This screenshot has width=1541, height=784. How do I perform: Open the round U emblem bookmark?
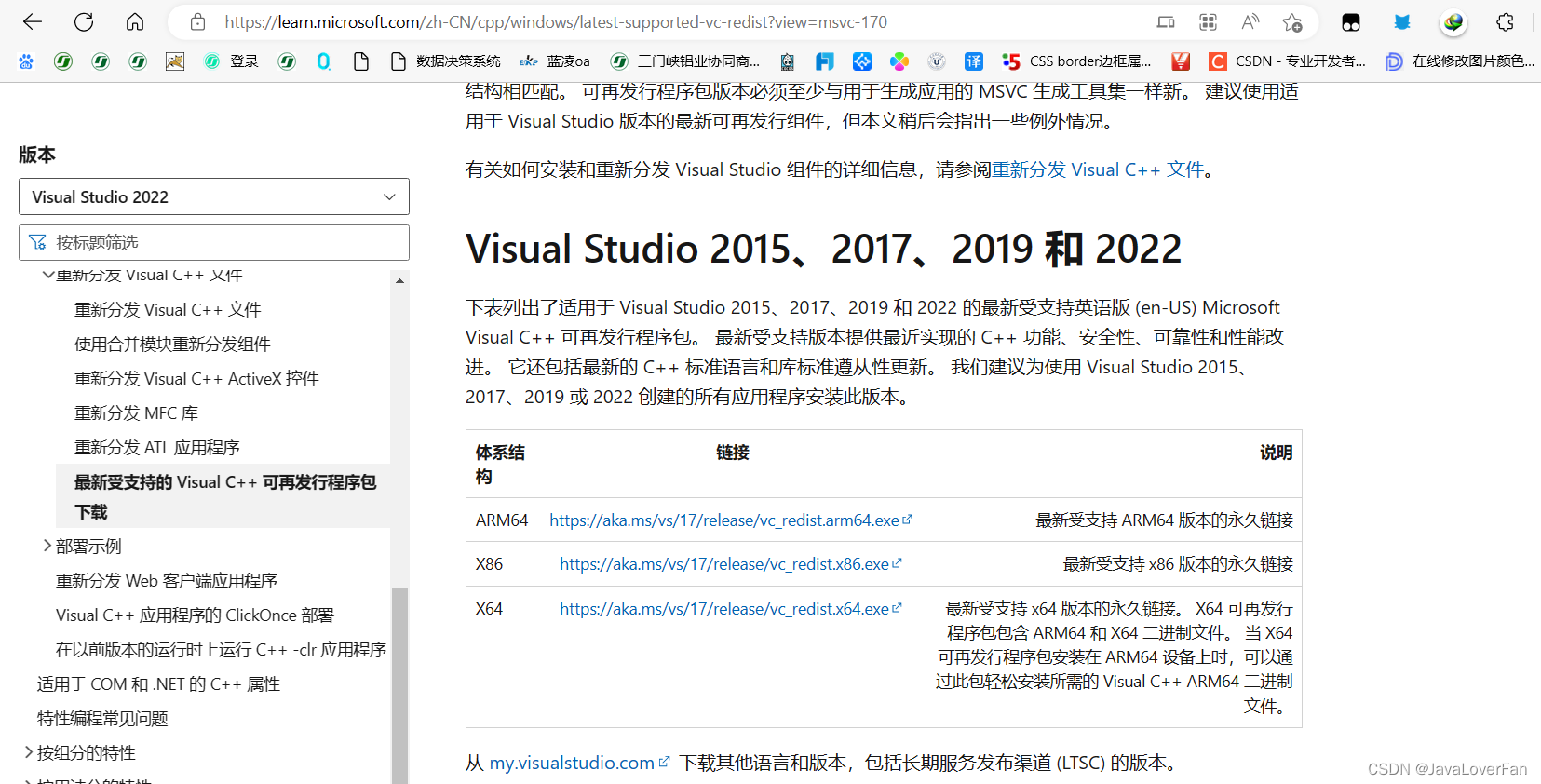[x=937, y=61]
